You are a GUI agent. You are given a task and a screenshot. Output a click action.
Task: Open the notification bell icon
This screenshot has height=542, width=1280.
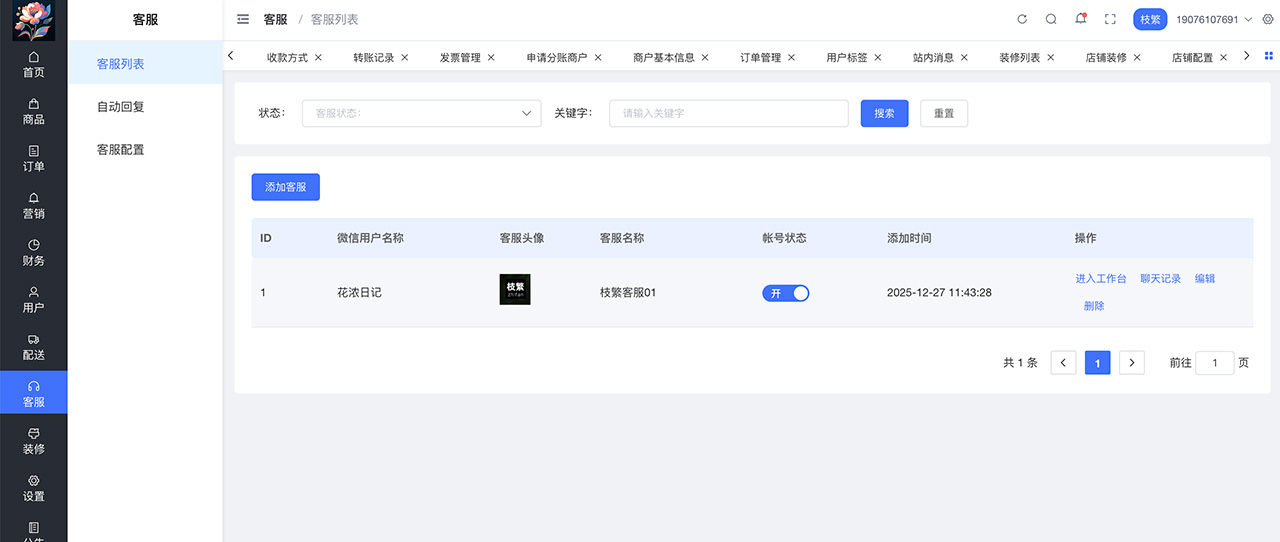click(x=1080, y=19)
